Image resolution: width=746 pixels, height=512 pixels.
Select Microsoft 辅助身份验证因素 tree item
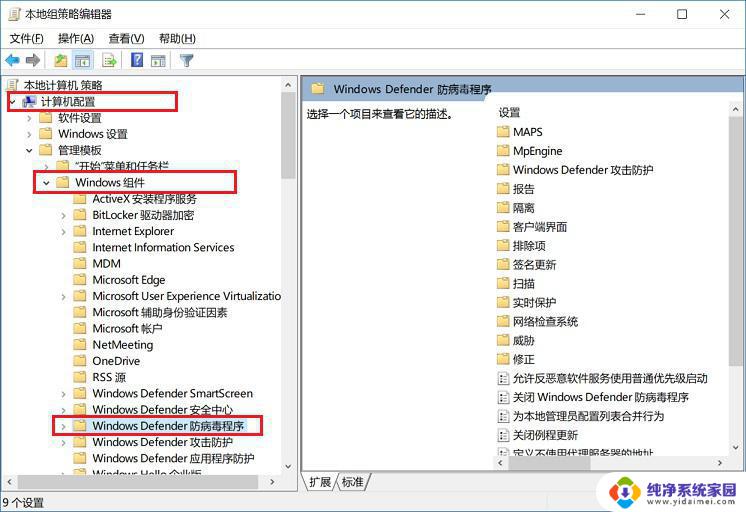(160, 313)
